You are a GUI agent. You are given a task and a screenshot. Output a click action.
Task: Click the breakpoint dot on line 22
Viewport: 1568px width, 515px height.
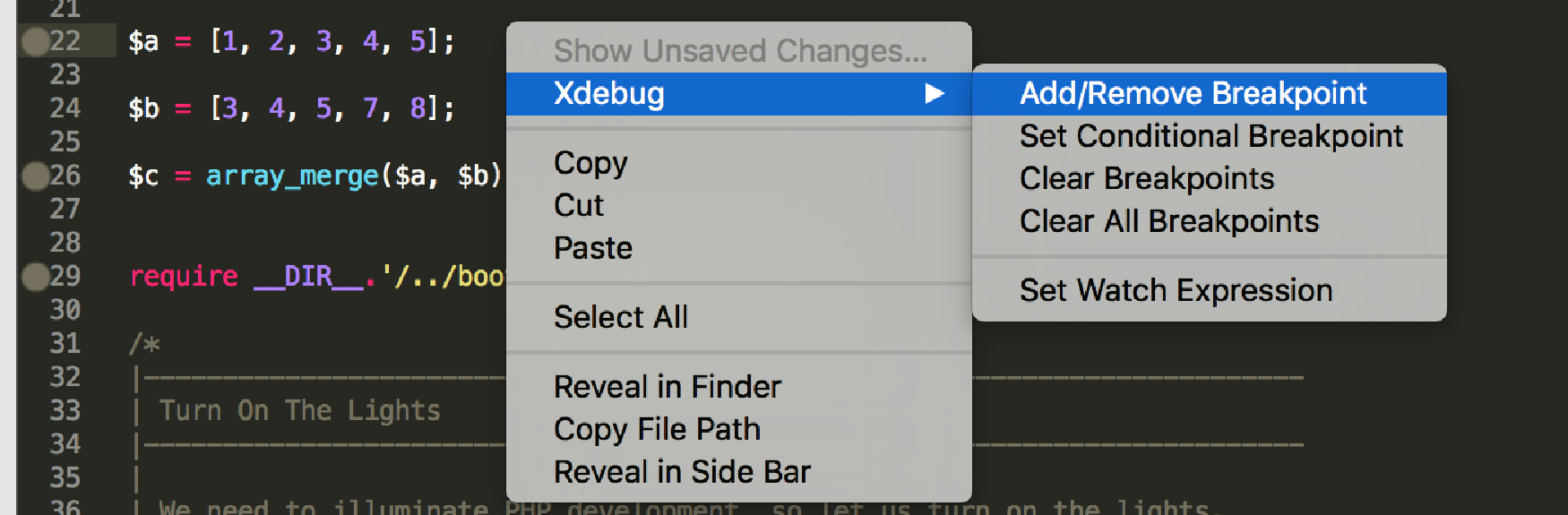pyautogui.click(x=36, y=41)
